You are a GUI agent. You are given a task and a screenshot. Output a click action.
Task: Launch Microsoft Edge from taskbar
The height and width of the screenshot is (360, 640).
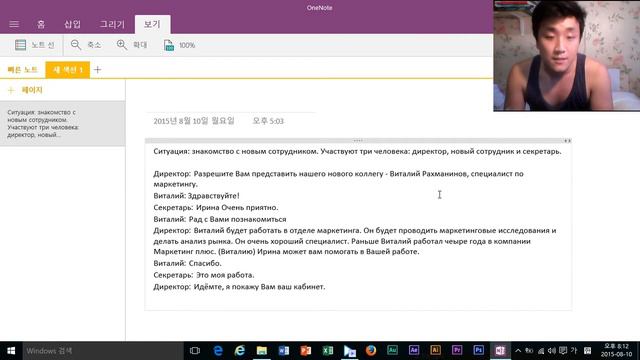(218, 351)
